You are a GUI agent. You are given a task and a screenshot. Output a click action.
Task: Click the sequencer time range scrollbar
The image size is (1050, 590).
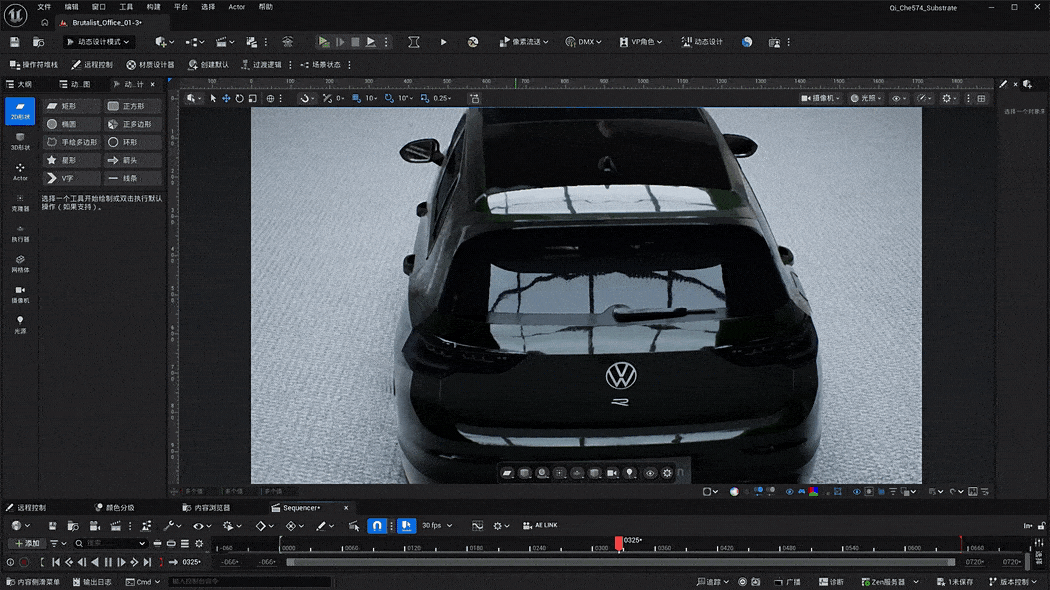621,563
